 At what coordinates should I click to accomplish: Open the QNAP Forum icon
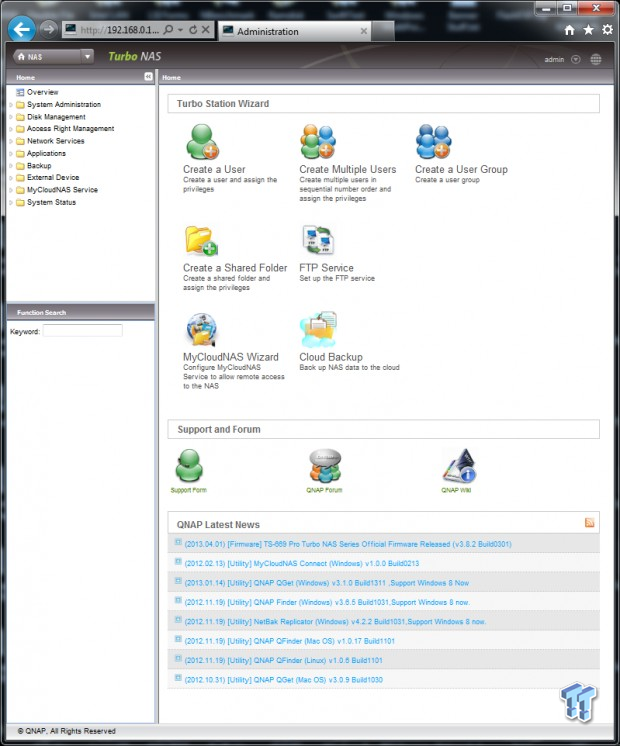pyautogui.click(x=325, y=466)
